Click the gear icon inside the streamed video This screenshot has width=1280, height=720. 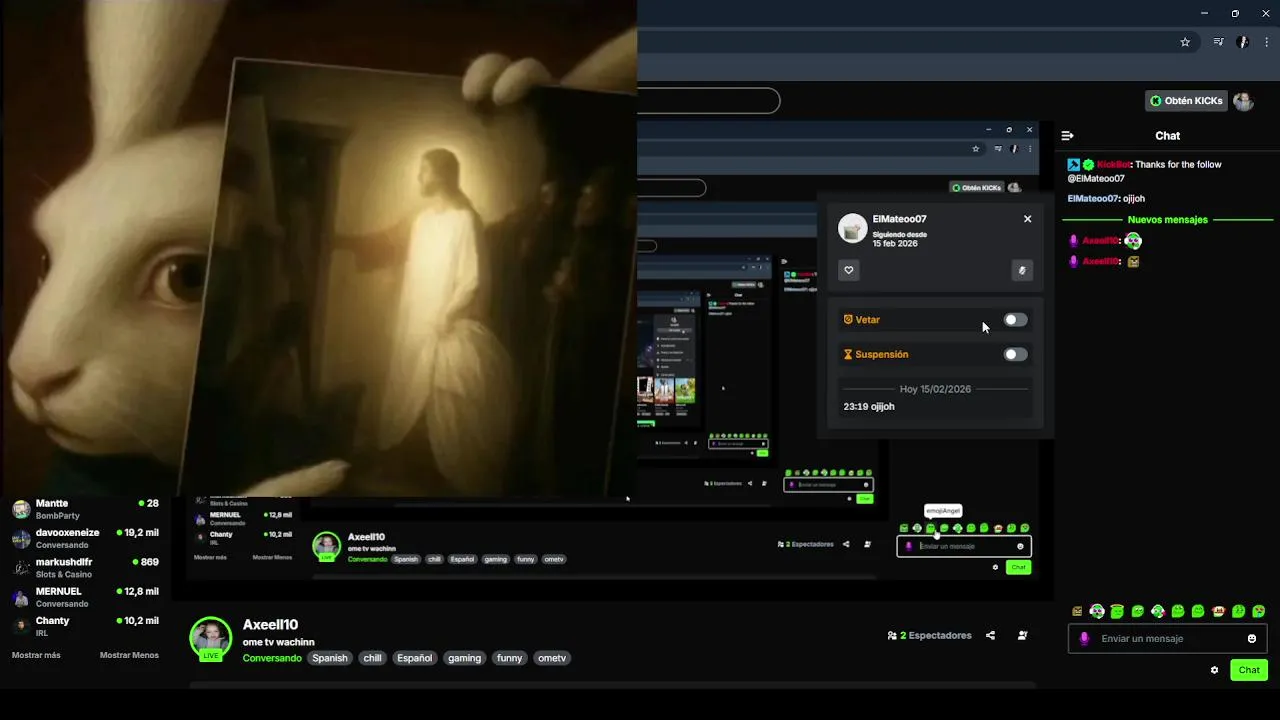coord(995,567)
